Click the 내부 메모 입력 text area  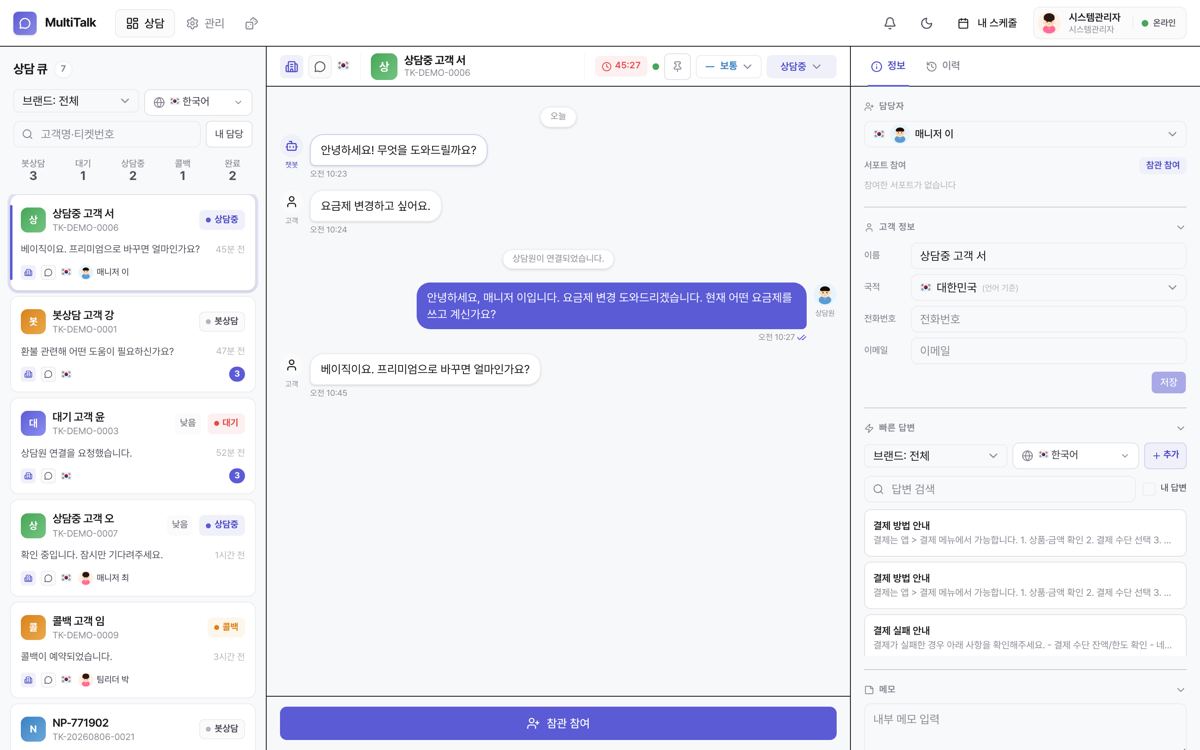[1025, 727]
